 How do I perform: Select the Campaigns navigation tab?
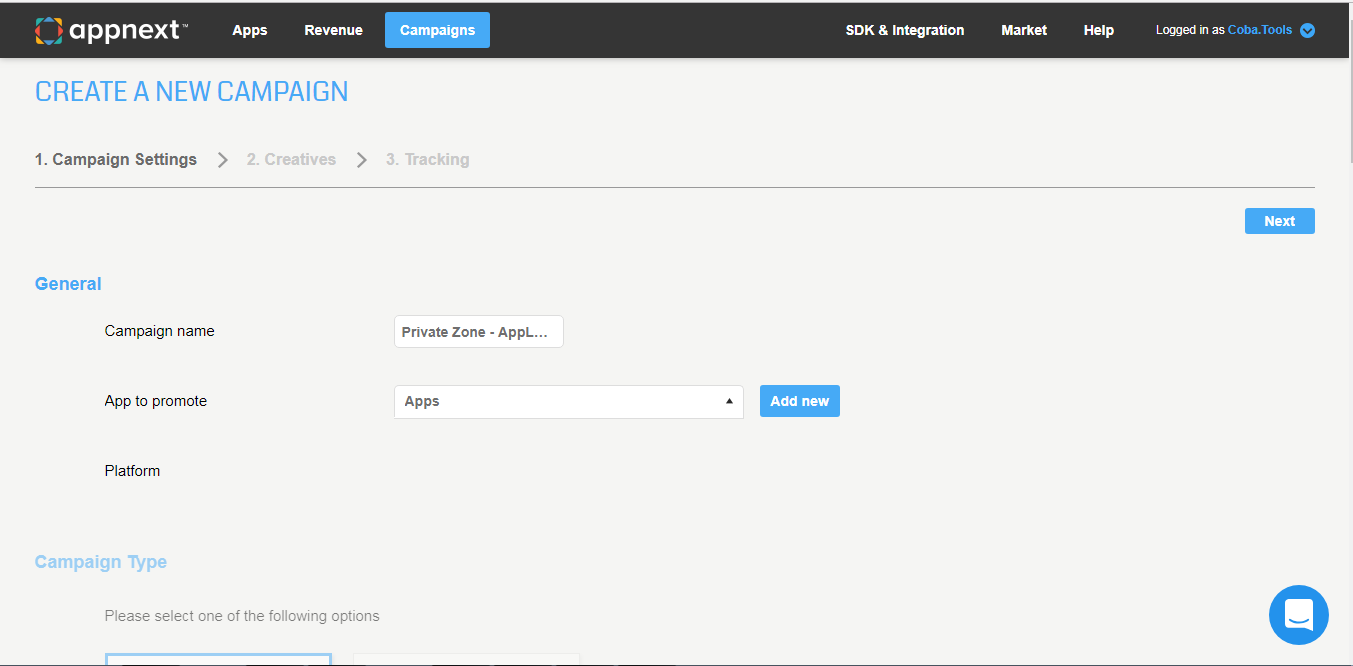point(437,30)
